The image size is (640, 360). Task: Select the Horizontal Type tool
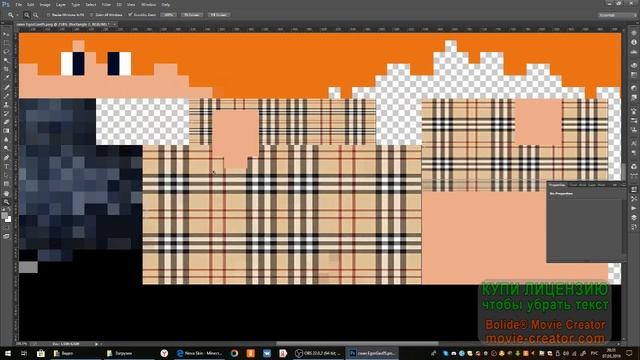coord(6,167)
